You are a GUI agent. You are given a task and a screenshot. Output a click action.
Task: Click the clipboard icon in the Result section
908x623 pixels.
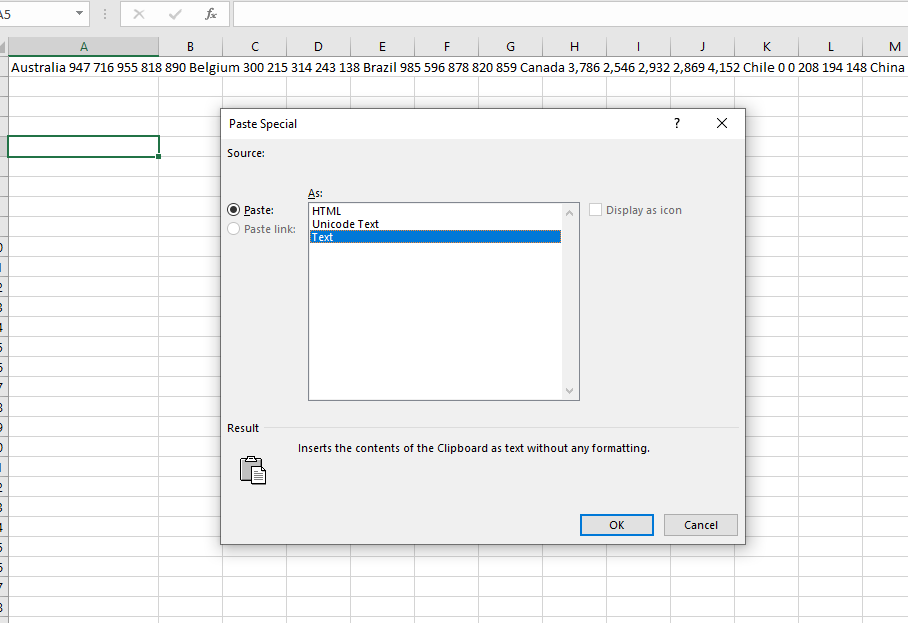tap(252, 469)
